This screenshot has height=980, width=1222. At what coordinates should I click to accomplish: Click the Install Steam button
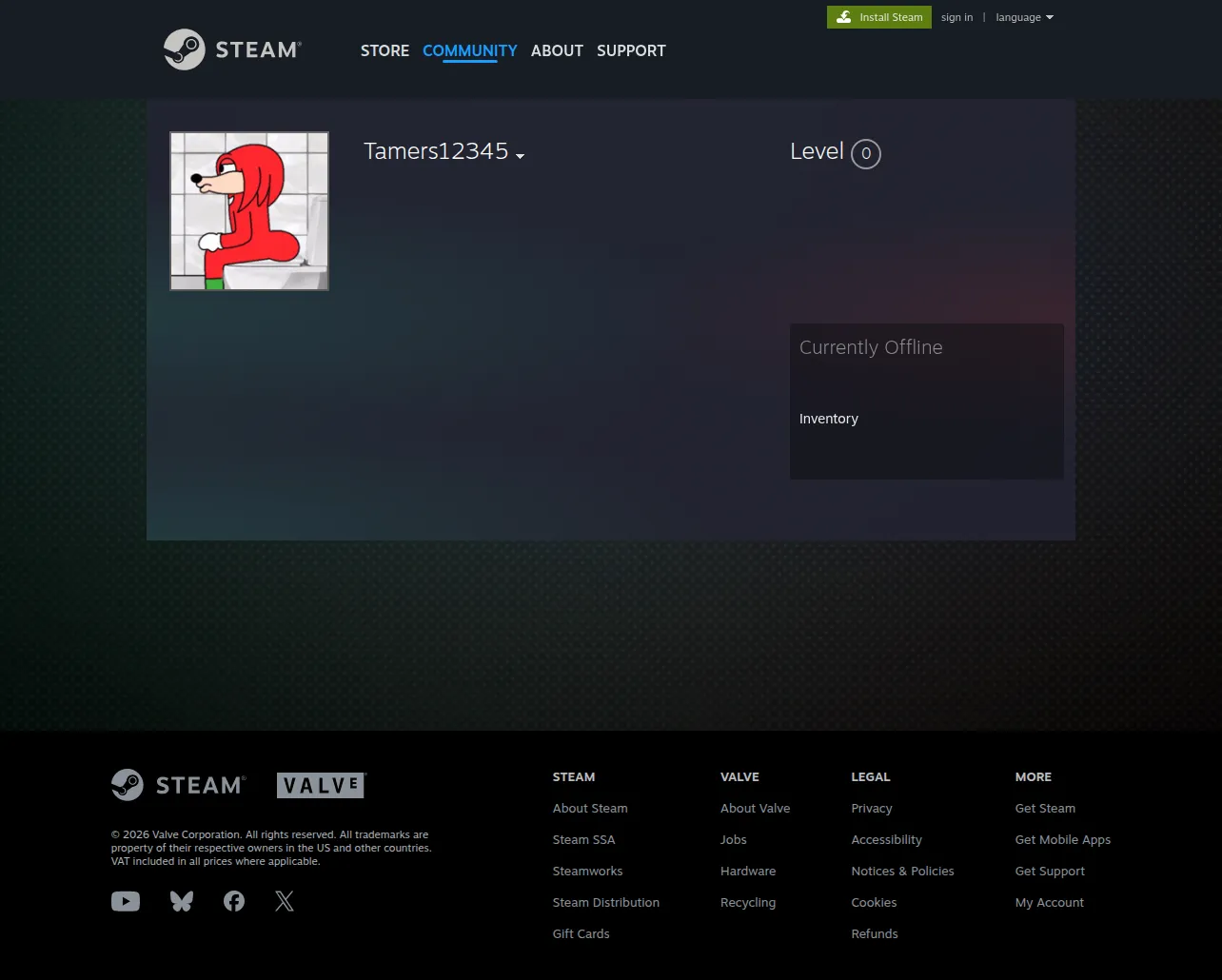tap(879, 17)
